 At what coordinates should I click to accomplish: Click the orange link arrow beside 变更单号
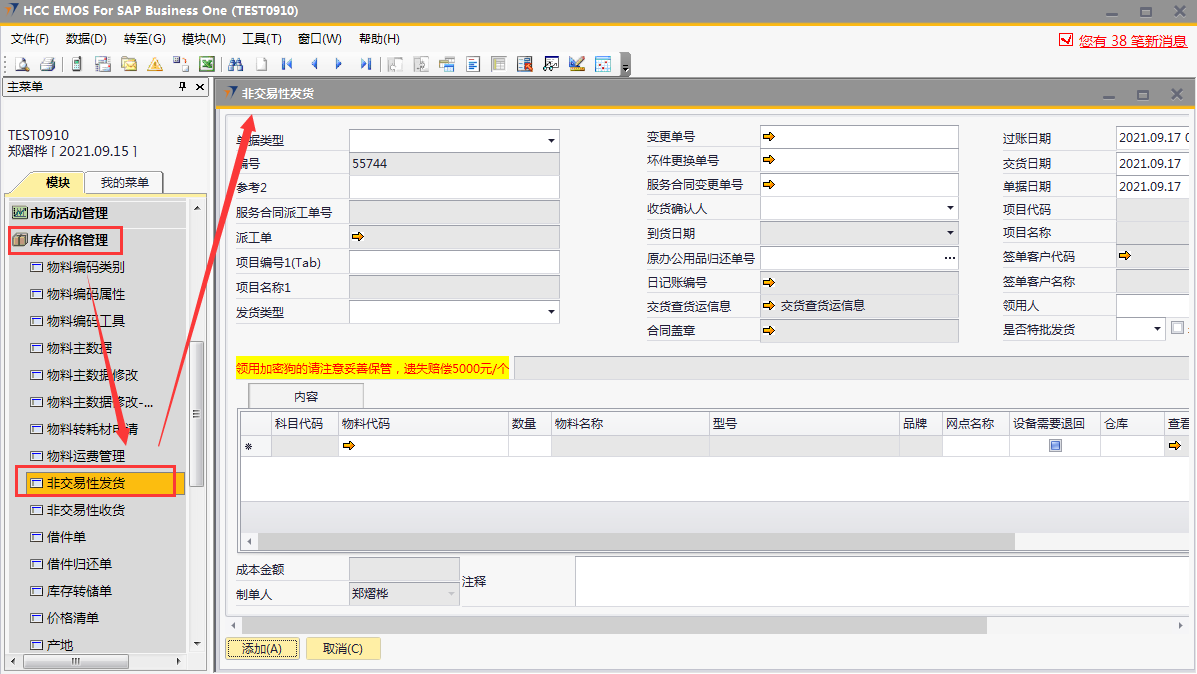pos(769,136)
